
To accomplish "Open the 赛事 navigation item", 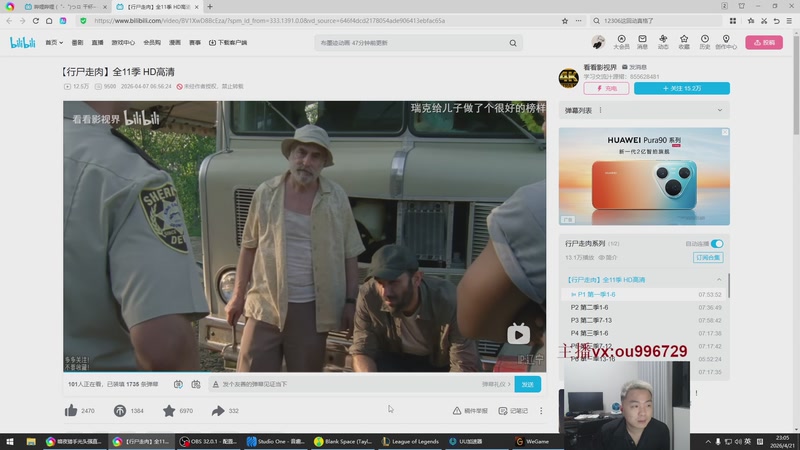I will click(195, 43).
